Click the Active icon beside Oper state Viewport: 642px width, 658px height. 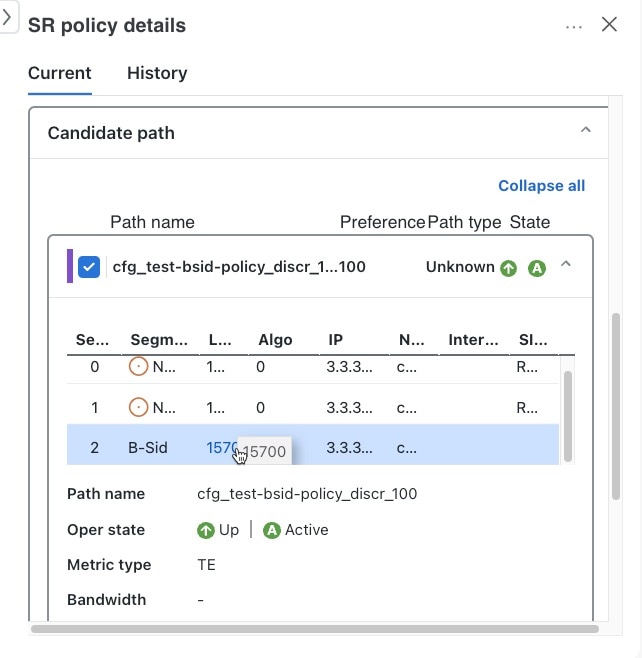click(271, 530)
